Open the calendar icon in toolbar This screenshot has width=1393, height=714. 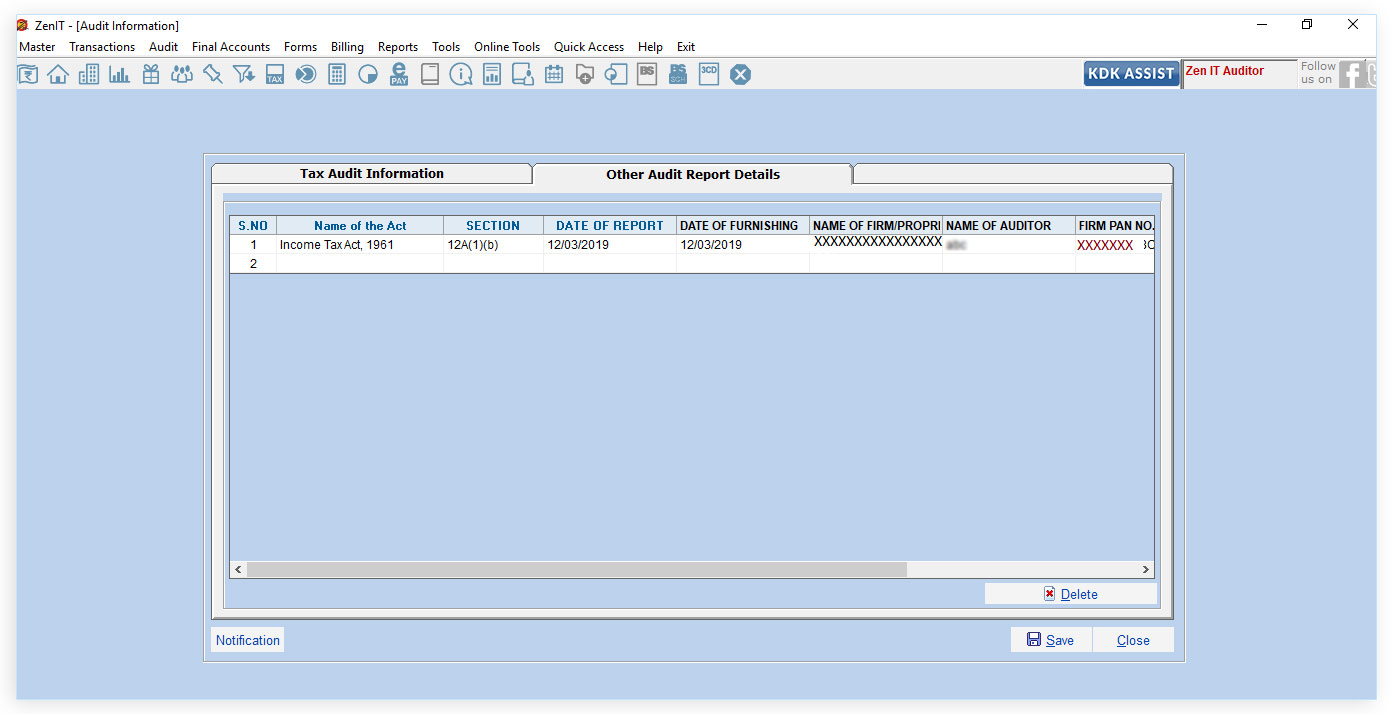(x=554, y=74)
